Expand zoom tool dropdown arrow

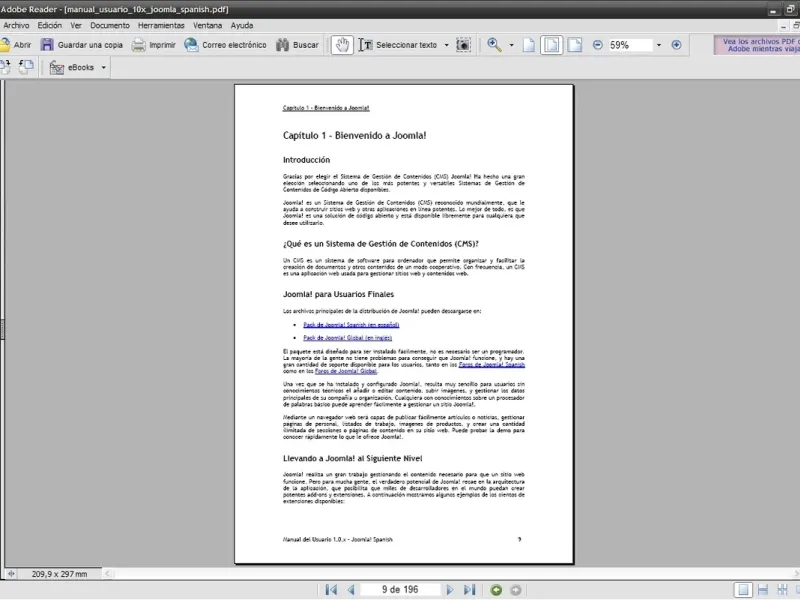click(511, 45)
